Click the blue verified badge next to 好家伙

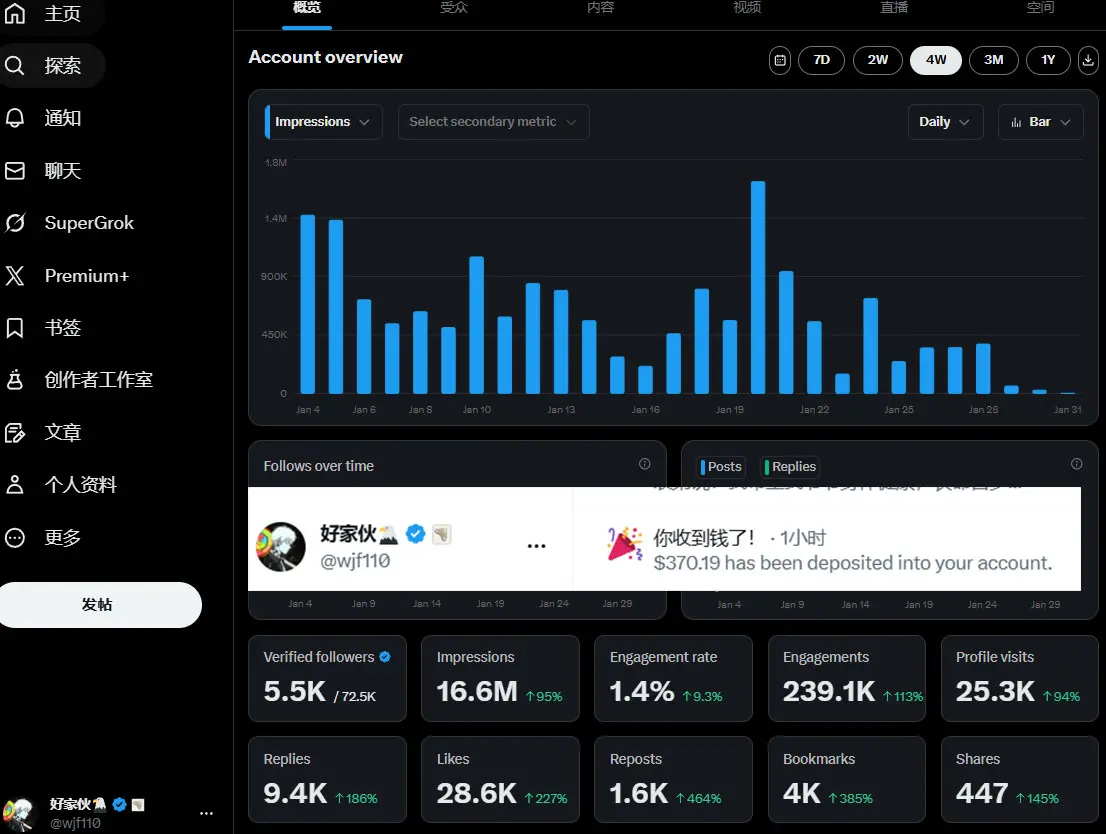click(415, 534)
